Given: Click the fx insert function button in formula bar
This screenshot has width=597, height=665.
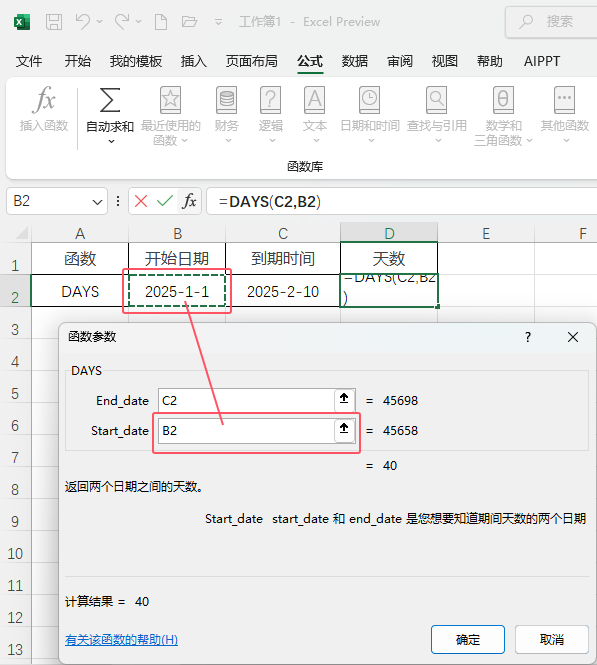Looking at the screenshot, I should tap(189, 201).
